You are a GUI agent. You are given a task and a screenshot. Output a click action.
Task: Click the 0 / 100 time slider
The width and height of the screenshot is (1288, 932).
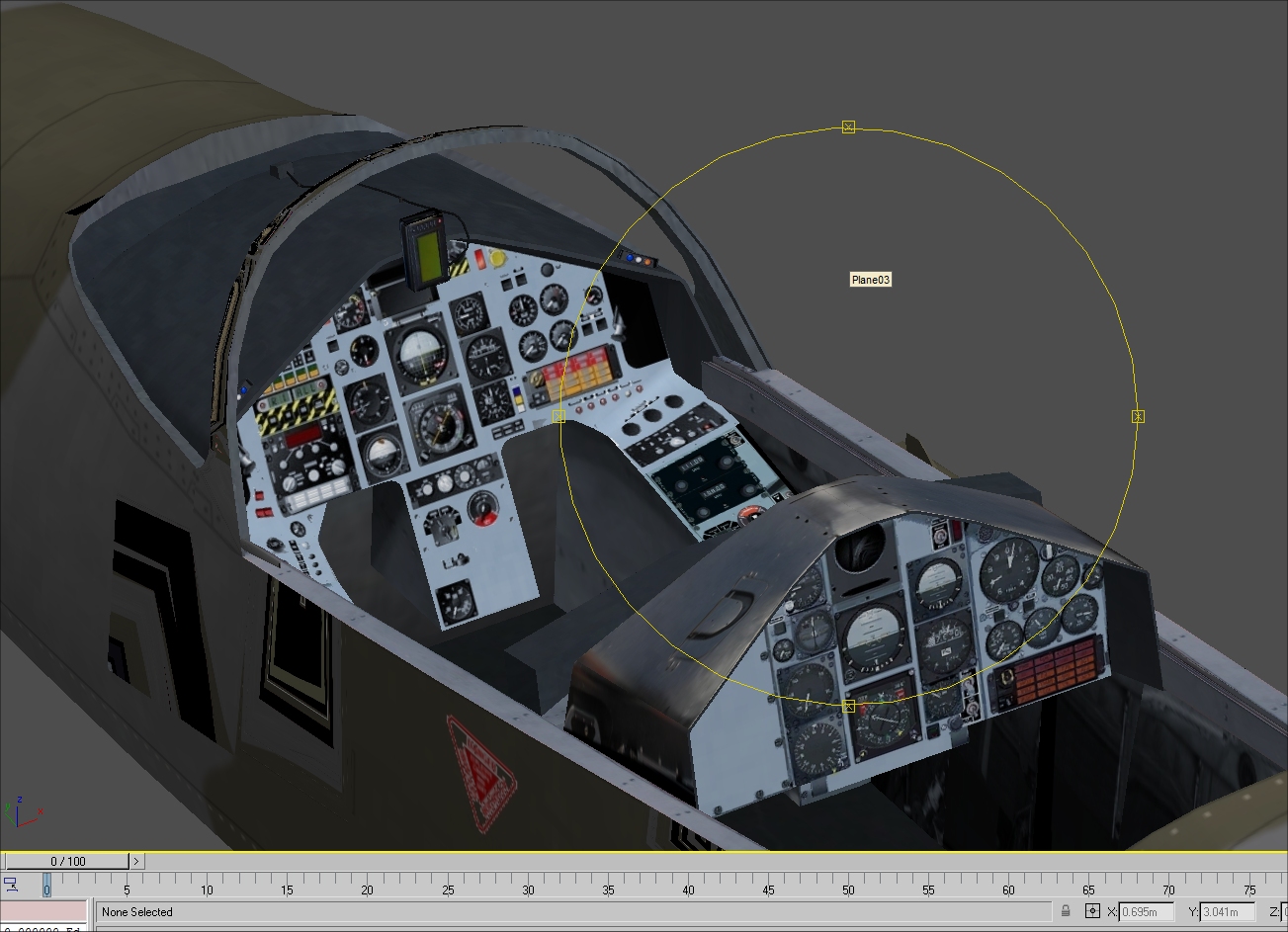[68, 861]
